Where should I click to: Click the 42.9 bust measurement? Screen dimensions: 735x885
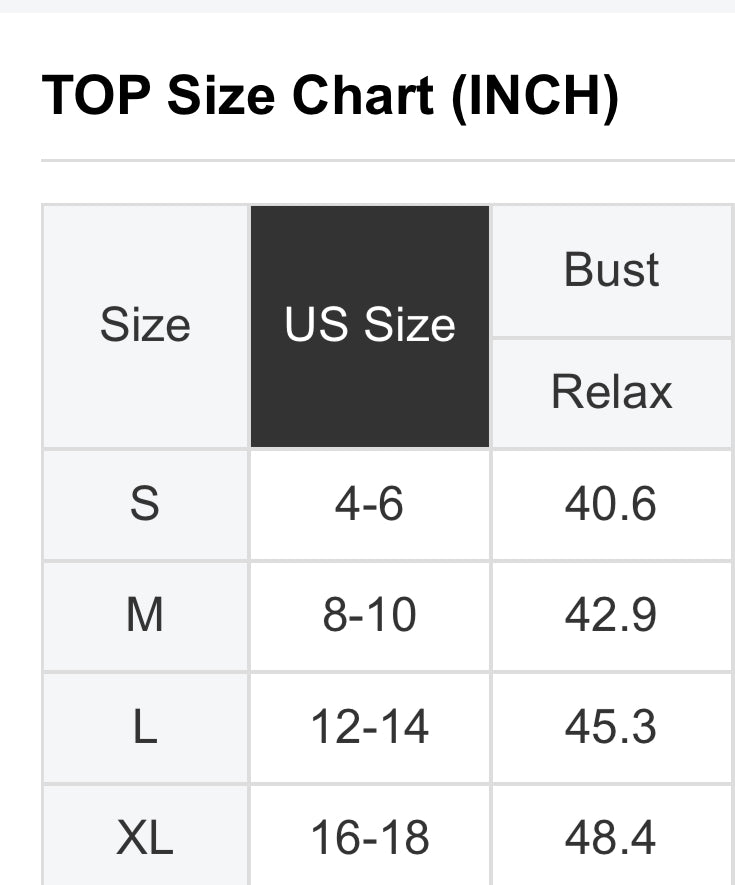tap(611, 616)
